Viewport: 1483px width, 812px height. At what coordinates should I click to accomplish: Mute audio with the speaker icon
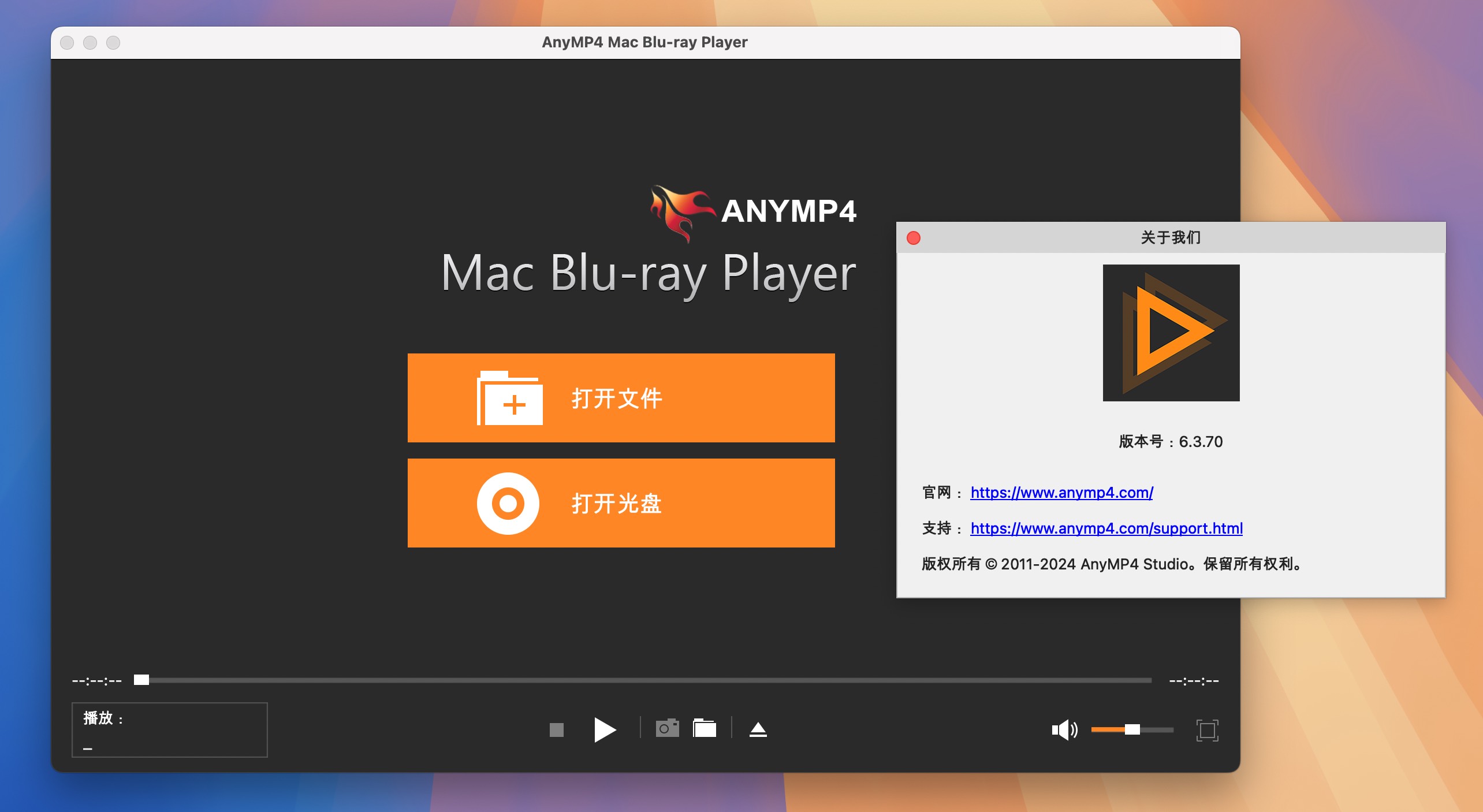[1064, 730]
